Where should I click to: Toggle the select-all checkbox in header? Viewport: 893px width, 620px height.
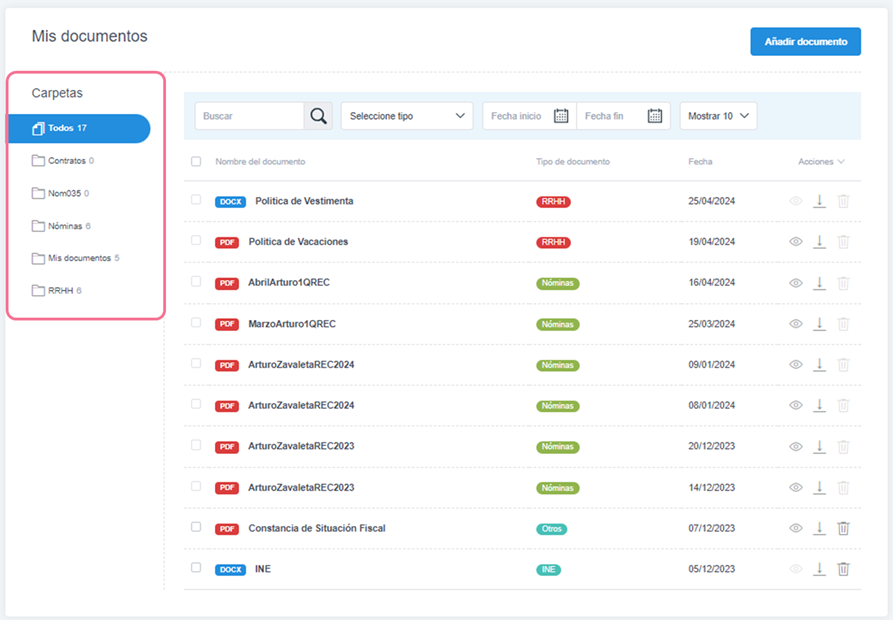pyautogui.click(x=196, y=161)
